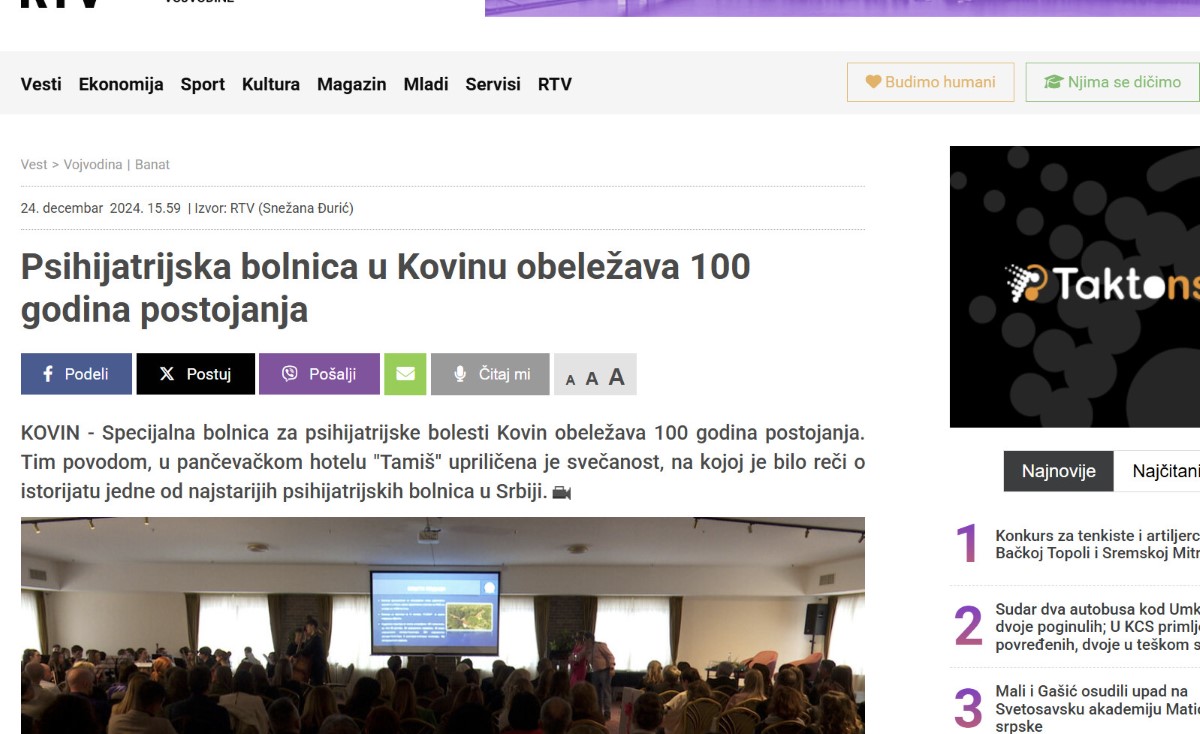Select the smallest font size A
Image resolution: width=1200 pixels, height=734 pixels.
[571, 379]
